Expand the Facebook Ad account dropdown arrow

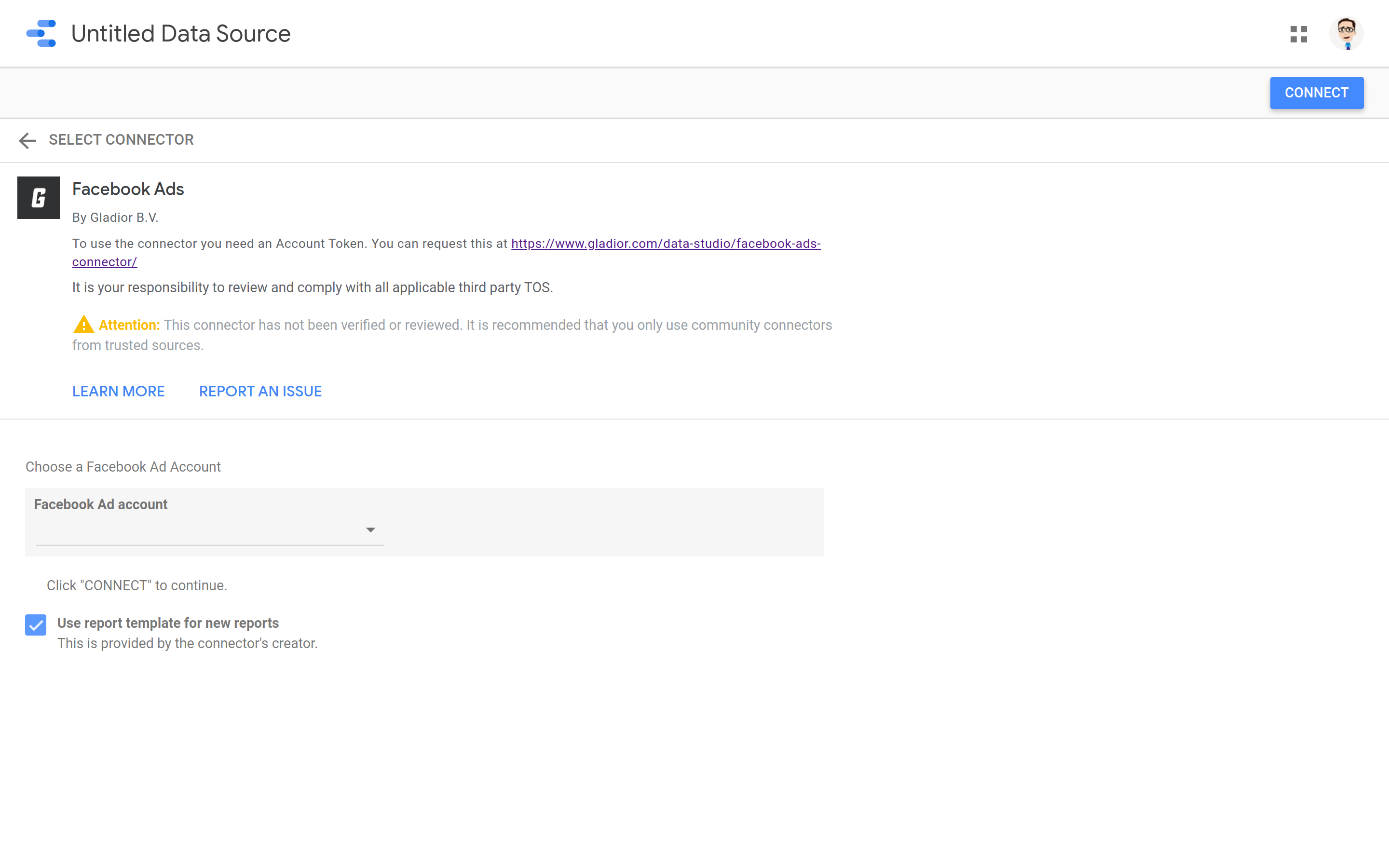[x=371, y=530]
